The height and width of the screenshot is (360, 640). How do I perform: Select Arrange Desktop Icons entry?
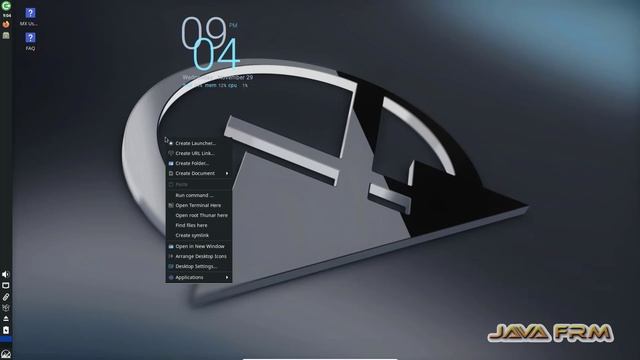click(199, 256)
